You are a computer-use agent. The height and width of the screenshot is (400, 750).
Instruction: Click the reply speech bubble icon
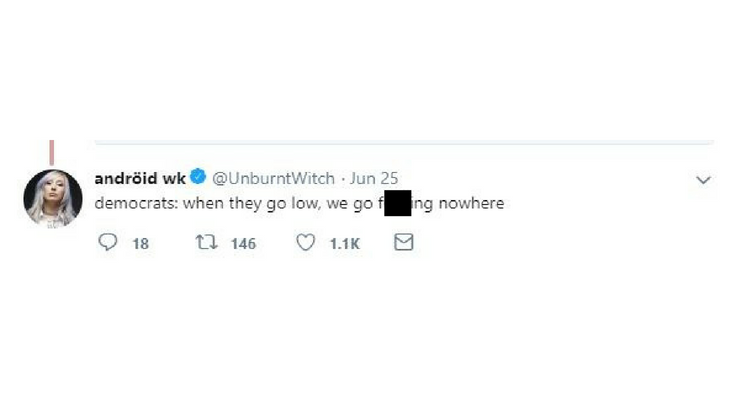pos(108,243)
